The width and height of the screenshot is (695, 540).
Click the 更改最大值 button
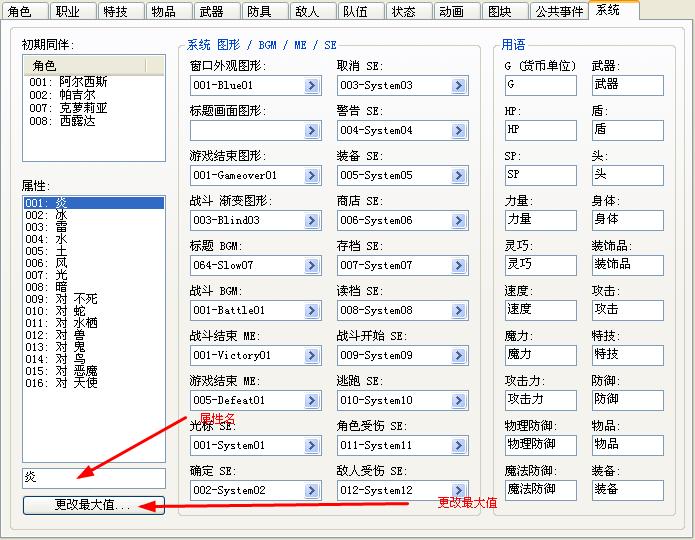pyautogui.click(x=94, y=505)
